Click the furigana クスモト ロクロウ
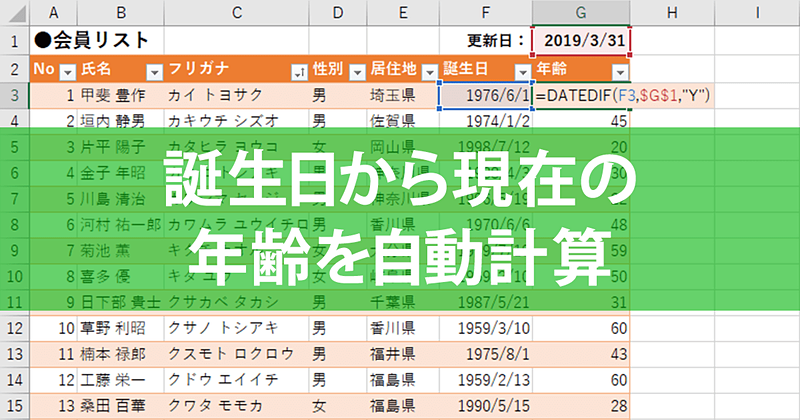This screenshot has height=420, width=800. coord(231,354)
